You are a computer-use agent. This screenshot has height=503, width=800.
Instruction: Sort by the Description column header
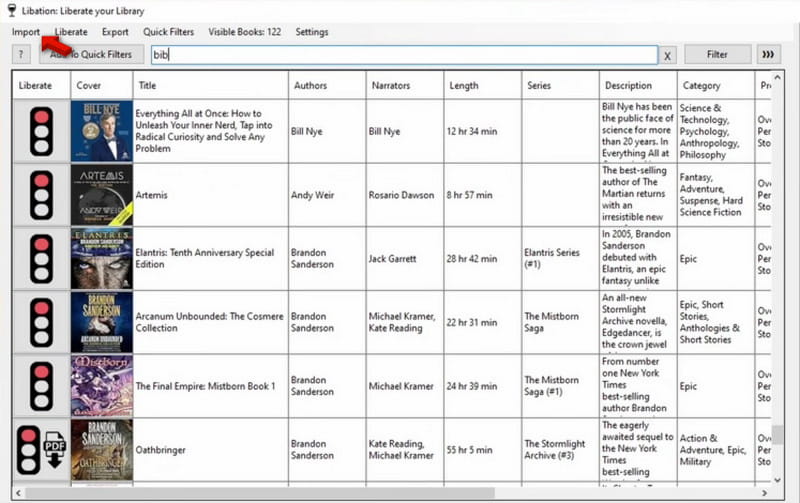coord(638,85)
